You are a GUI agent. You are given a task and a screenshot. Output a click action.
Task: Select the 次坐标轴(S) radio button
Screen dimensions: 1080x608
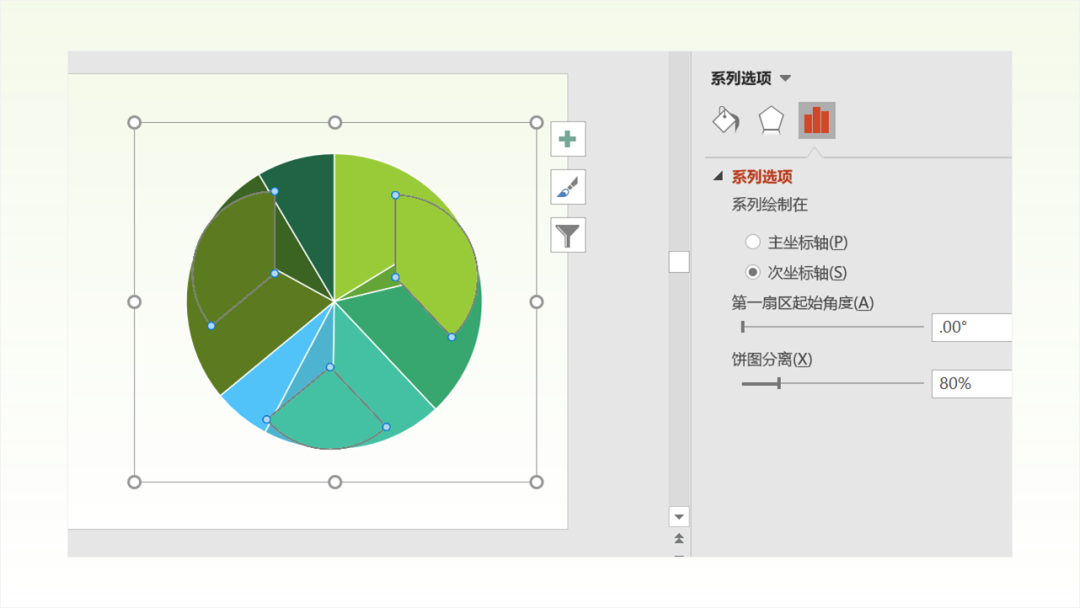[753, 272]
